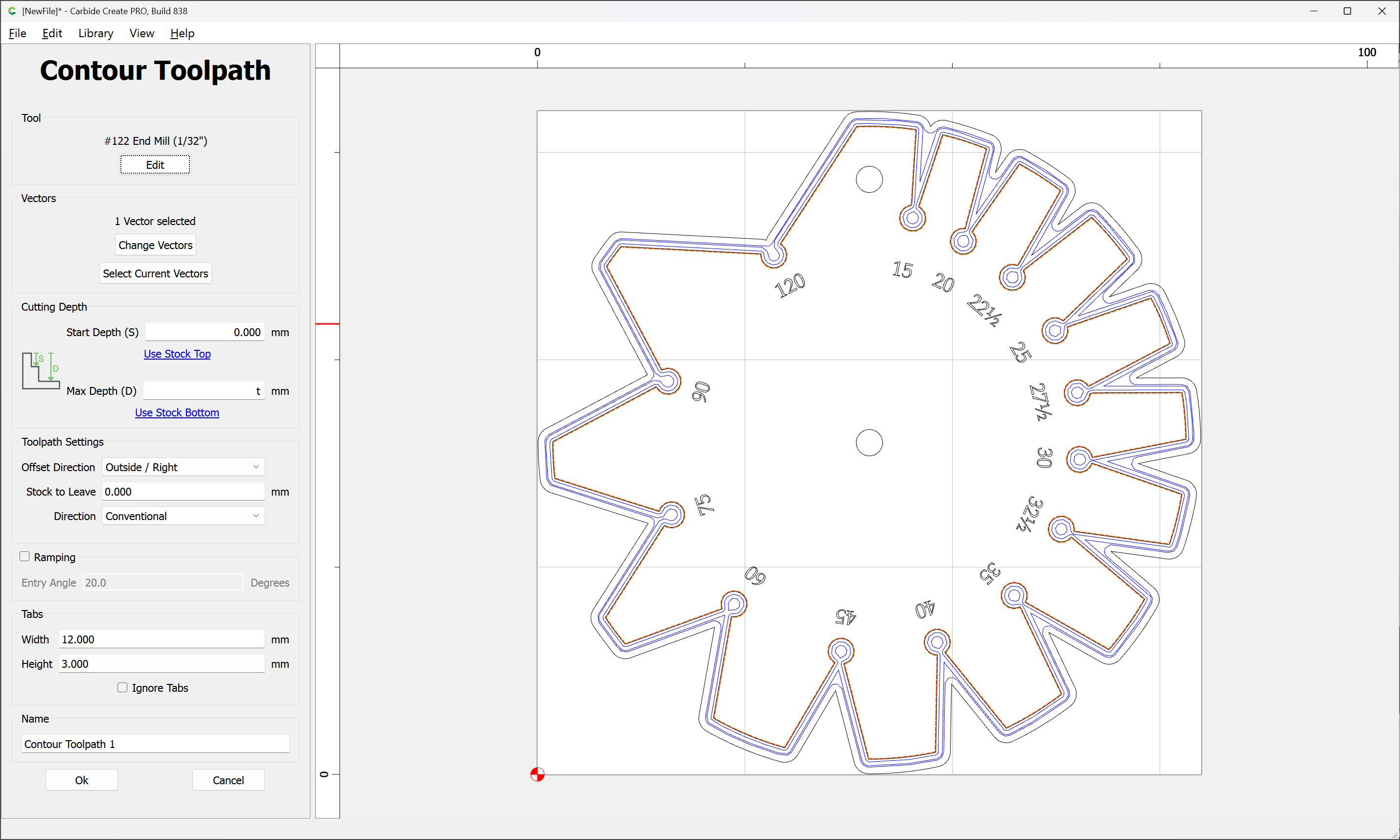
Task: Click the cutting depth diagram icon
Action: 40,371
